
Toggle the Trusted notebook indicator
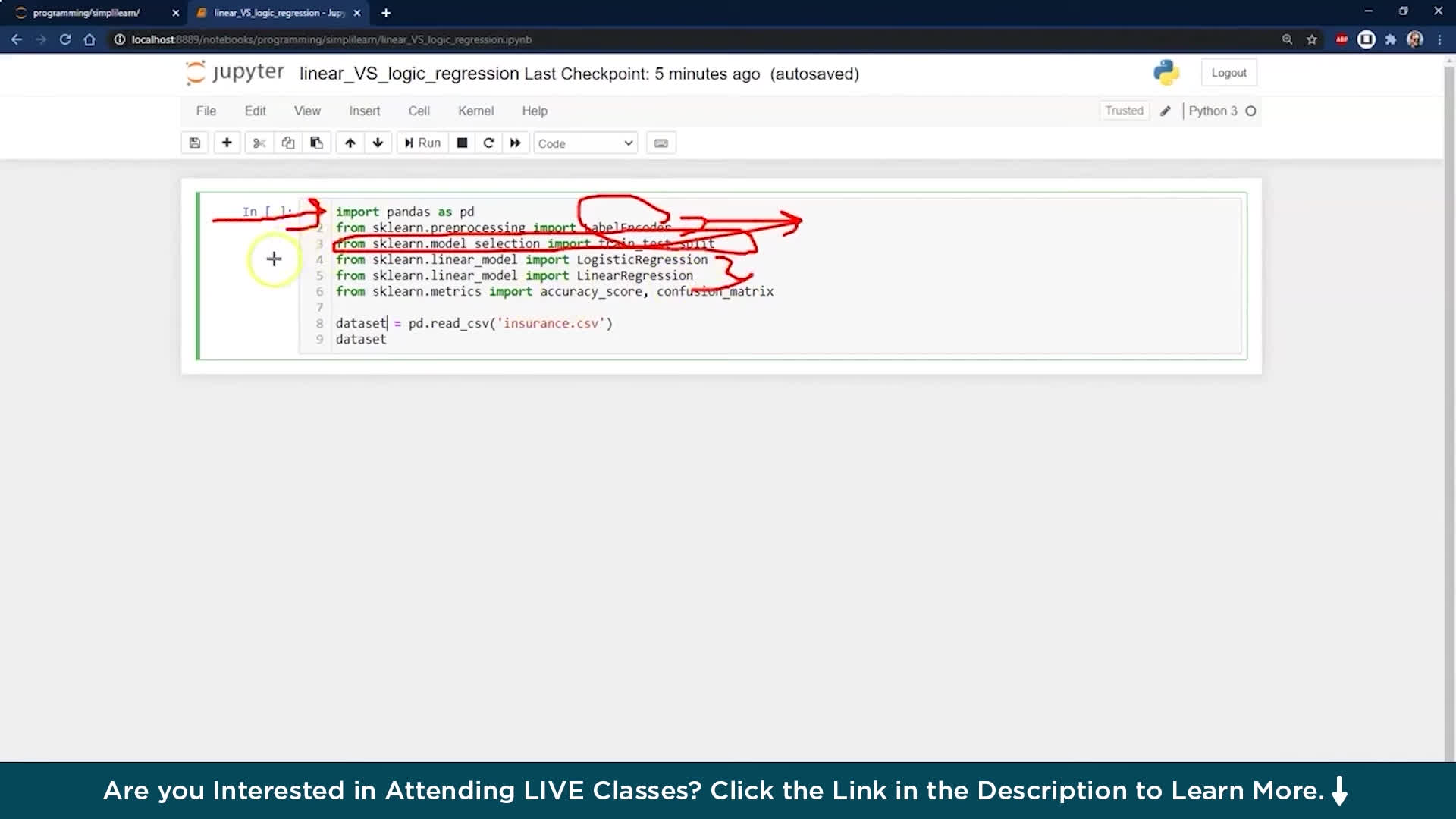1124,111
